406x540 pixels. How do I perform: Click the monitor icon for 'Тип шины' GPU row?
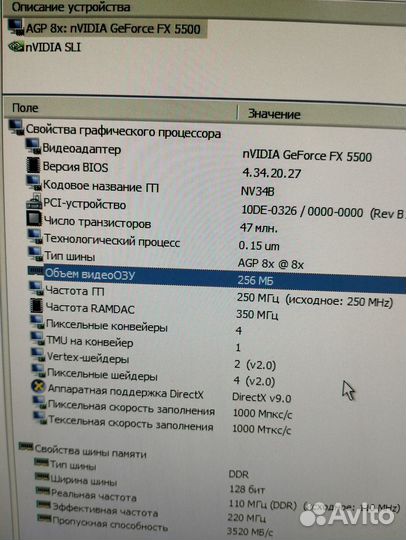coord(35,254)
